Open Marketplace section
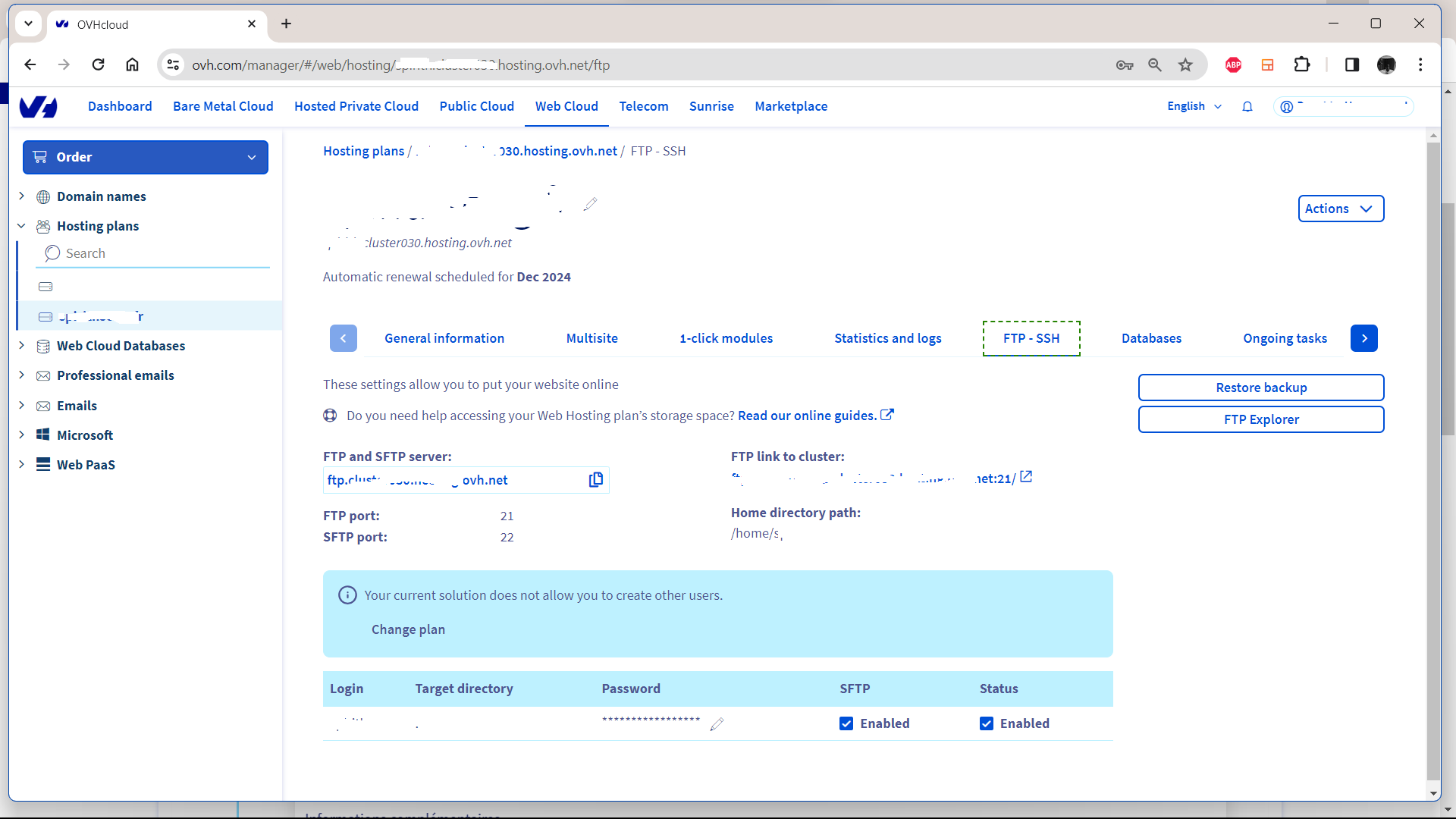This screenshot has width=1456, height=819. tap(791, 107)
